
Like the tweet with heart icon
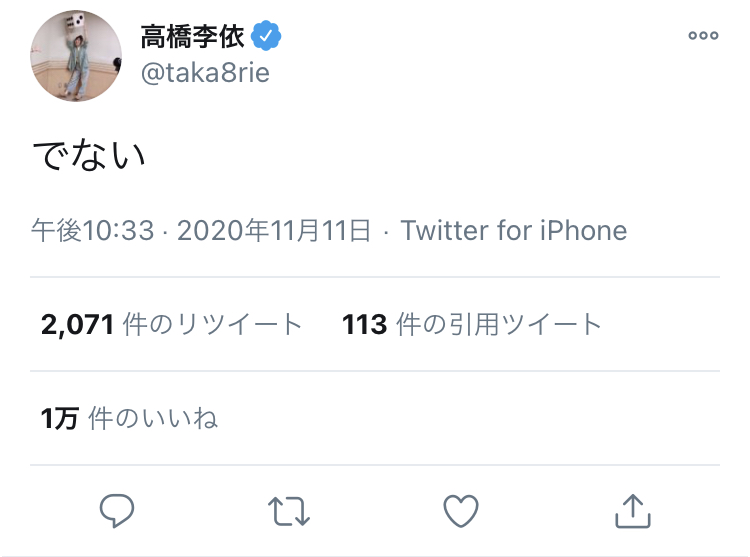pyautogui.click(x=460, y=511)
